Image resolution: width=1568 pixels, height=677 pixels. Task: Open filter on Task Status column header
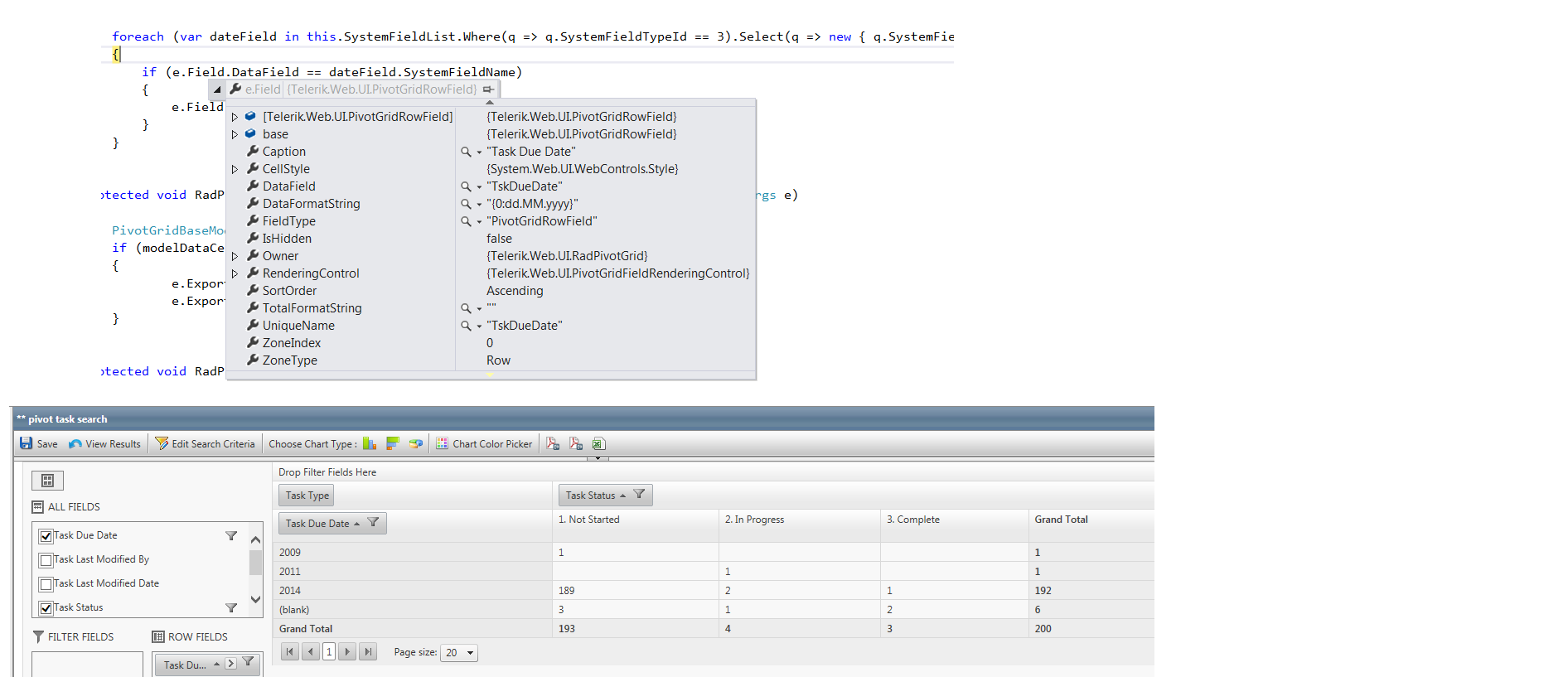(639, 495)
